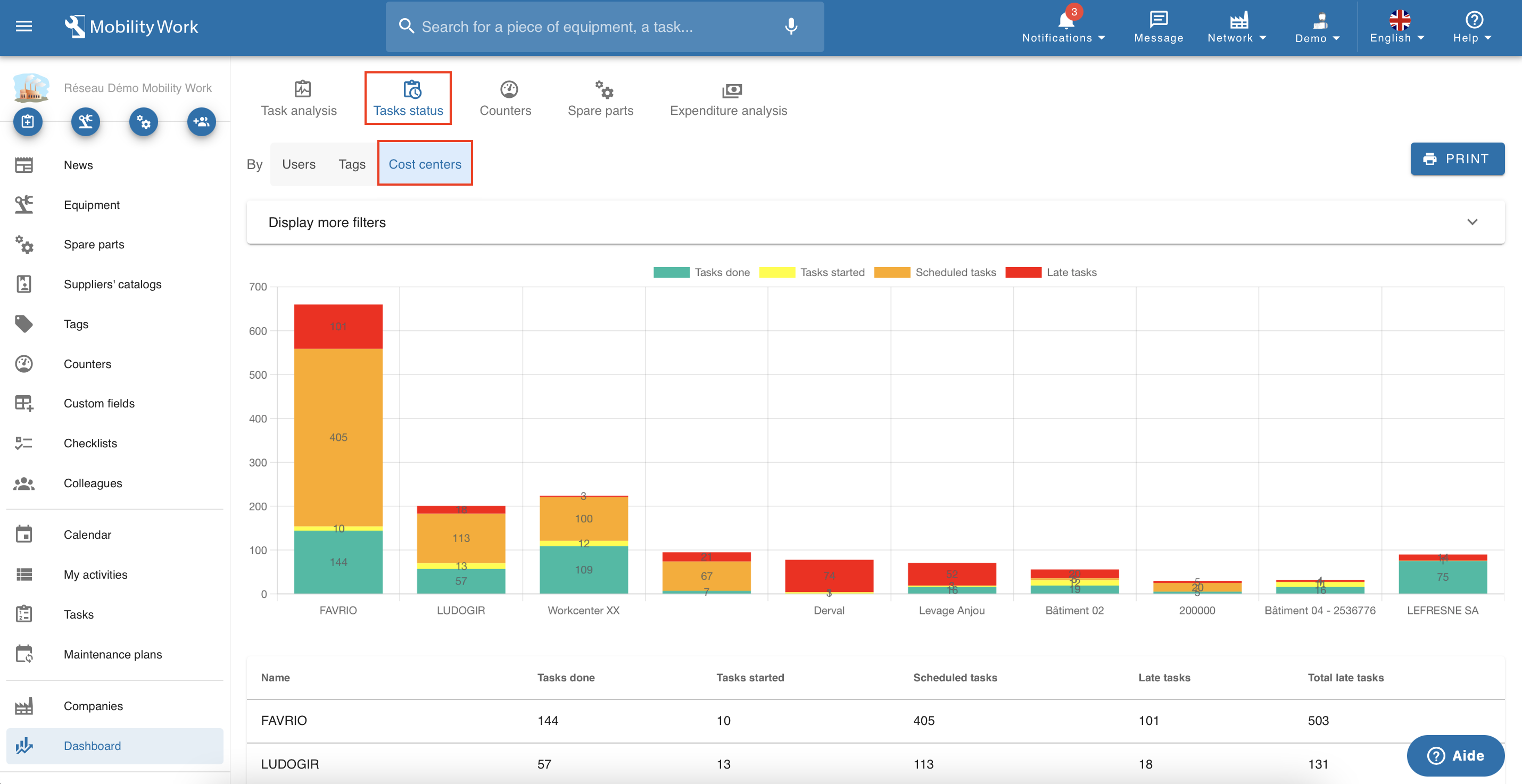Click the Derval red late tasks bar
1522x784 pixels.
pos(829,576)
